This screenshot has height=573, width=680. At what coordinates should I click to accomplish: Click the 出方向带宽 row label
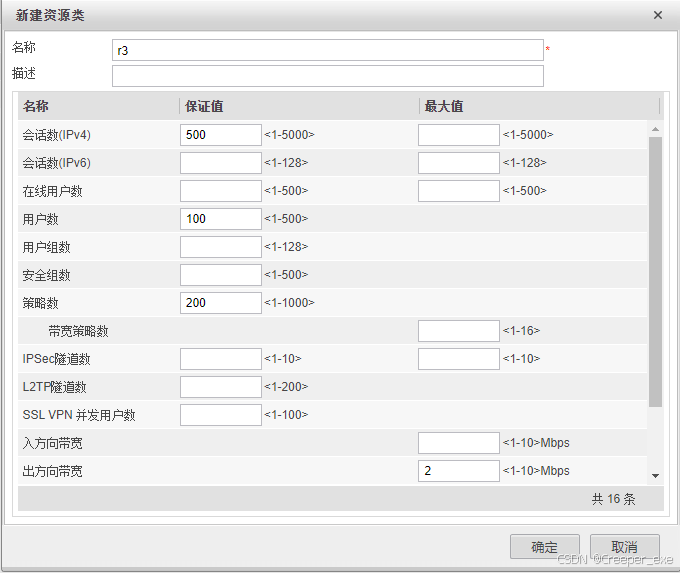pos(52,471)
